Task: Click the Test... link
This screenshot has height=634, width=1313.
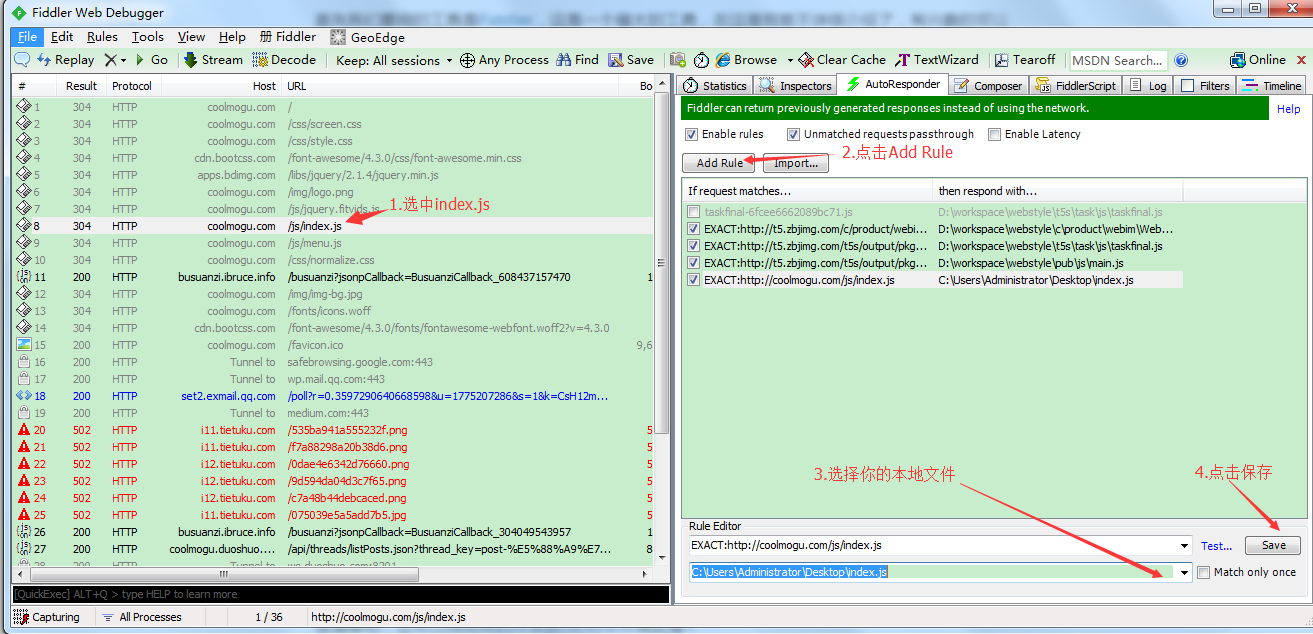Action: (x=1216, y=546)
